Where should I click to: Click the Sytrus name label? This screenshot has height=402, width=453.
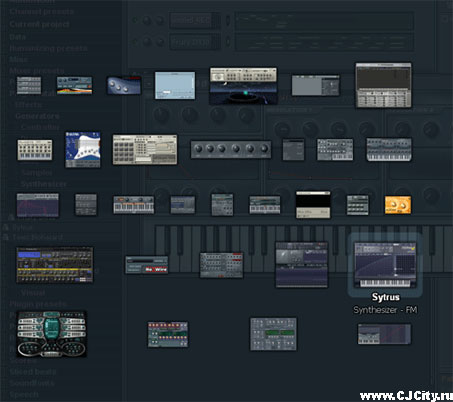click(386, 297)
